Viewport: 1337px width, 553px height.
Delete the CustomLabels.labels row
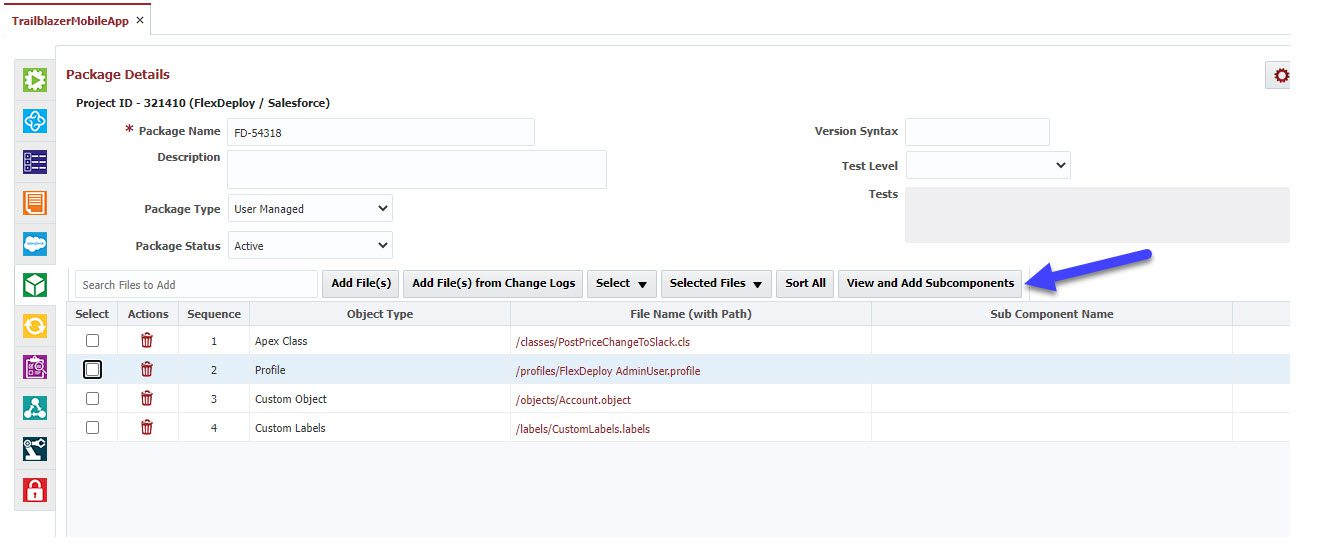click(x=147, y=428)
